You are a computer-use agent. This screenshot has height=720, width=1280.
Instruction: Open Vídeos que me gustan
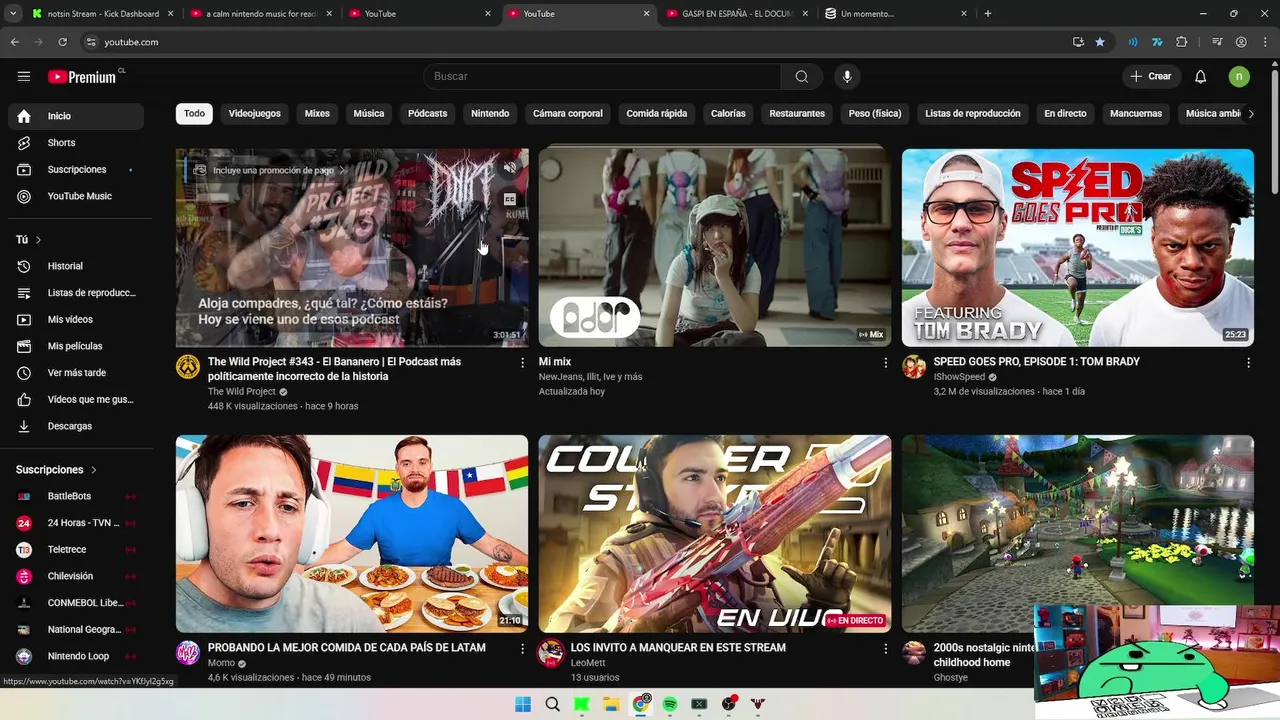pos(76,399)
